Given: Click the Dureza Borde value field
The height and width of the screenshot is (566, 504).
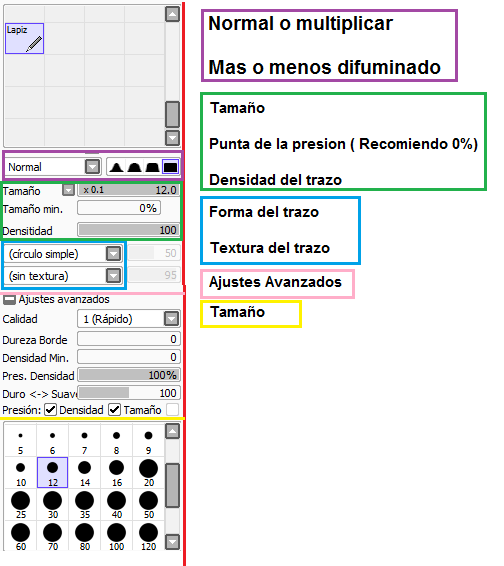Looking at the screenshot, I should tap(129, 339).
